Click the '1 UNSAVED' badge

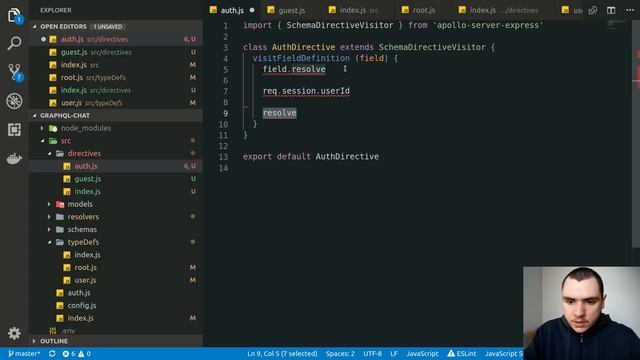[108, 27]
